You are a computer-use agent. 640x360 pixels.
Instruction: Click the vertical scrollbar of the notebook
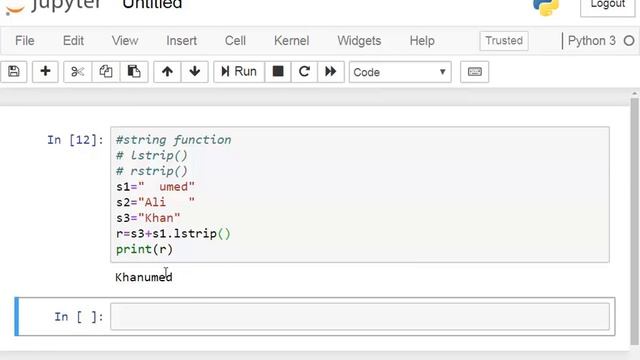[634, 220]
